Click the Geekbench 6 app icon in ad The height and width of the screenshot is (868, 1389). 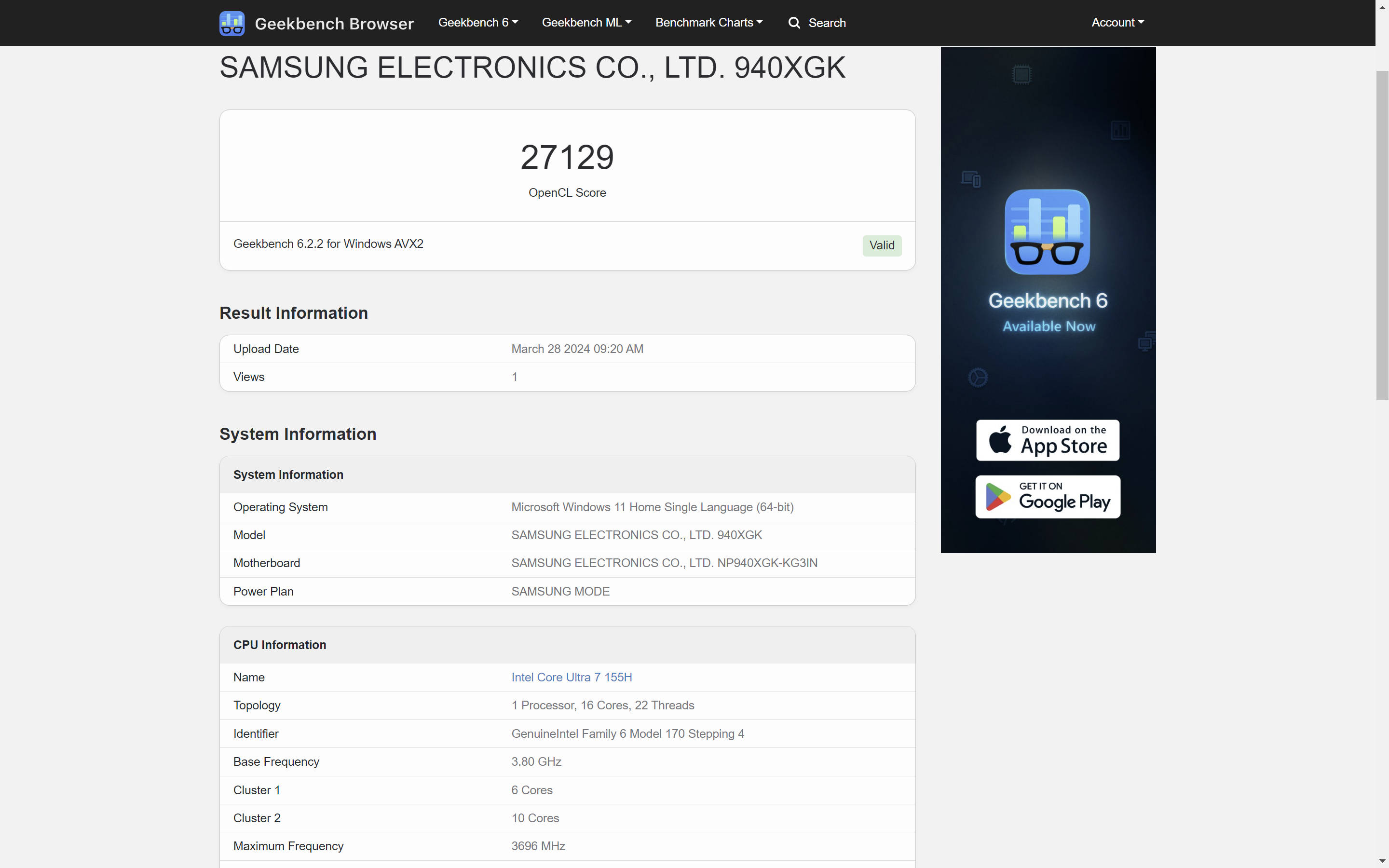(x=1047, y=232)
